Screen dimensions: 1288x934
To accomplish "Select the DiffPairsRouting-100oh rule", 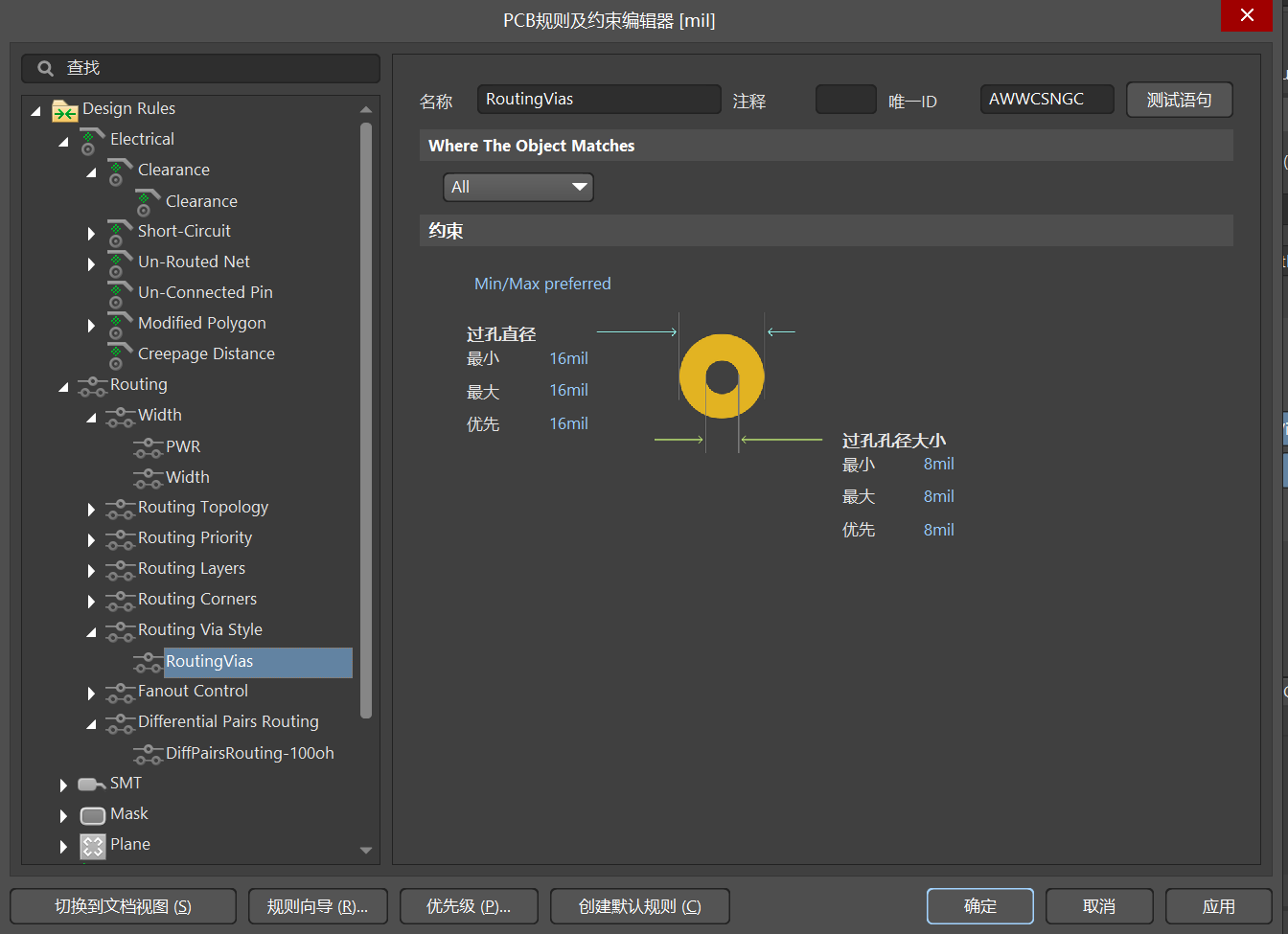I will click(250, 753).
